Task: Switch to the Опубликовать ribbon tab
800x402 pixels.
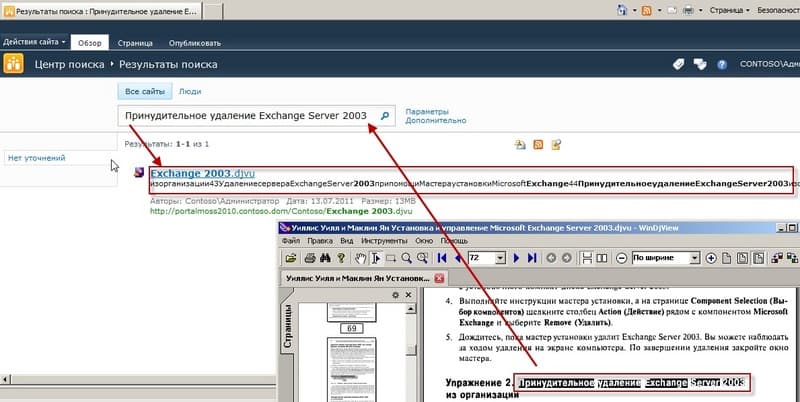Action: tap(195, 43)
